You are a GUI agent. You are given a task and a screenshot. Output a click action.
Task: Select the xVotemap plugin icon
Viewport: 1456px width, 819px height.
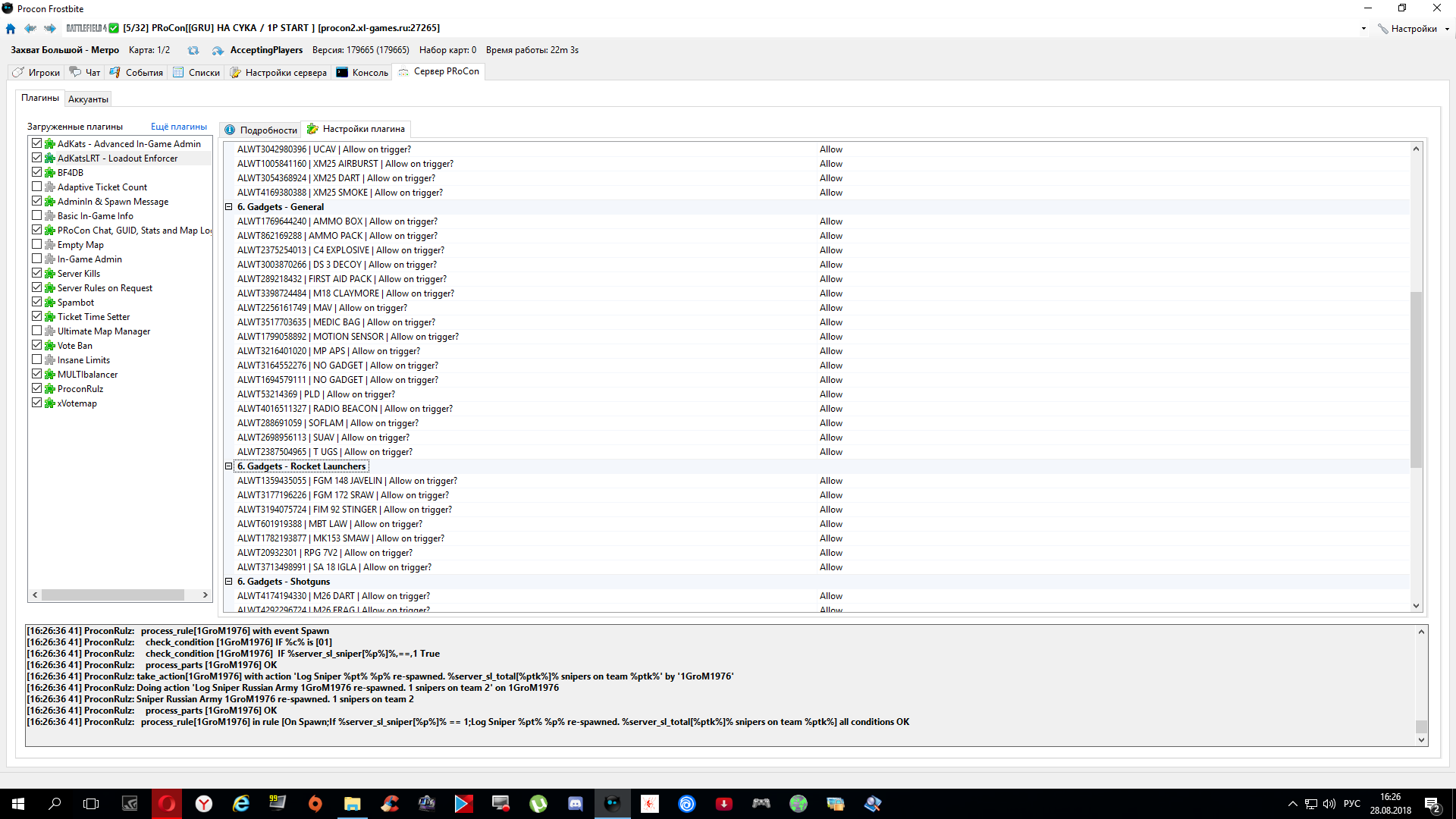tap(50, 403)
